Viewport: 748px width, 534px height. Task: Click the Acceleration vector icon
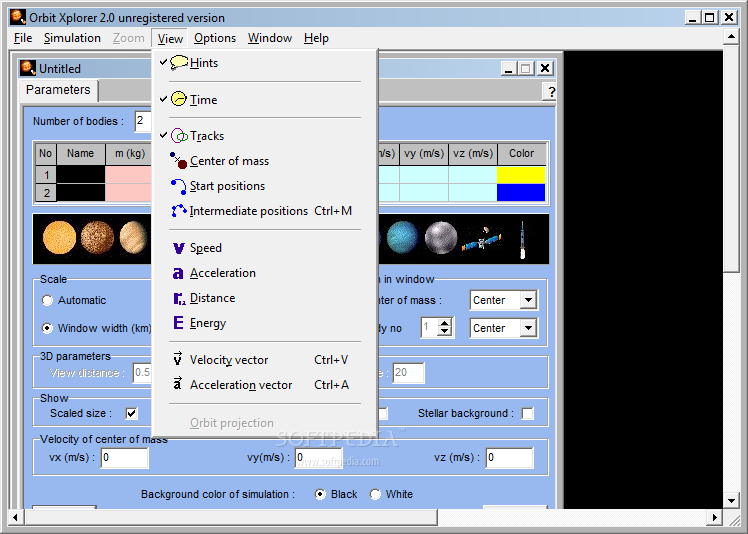177,383
